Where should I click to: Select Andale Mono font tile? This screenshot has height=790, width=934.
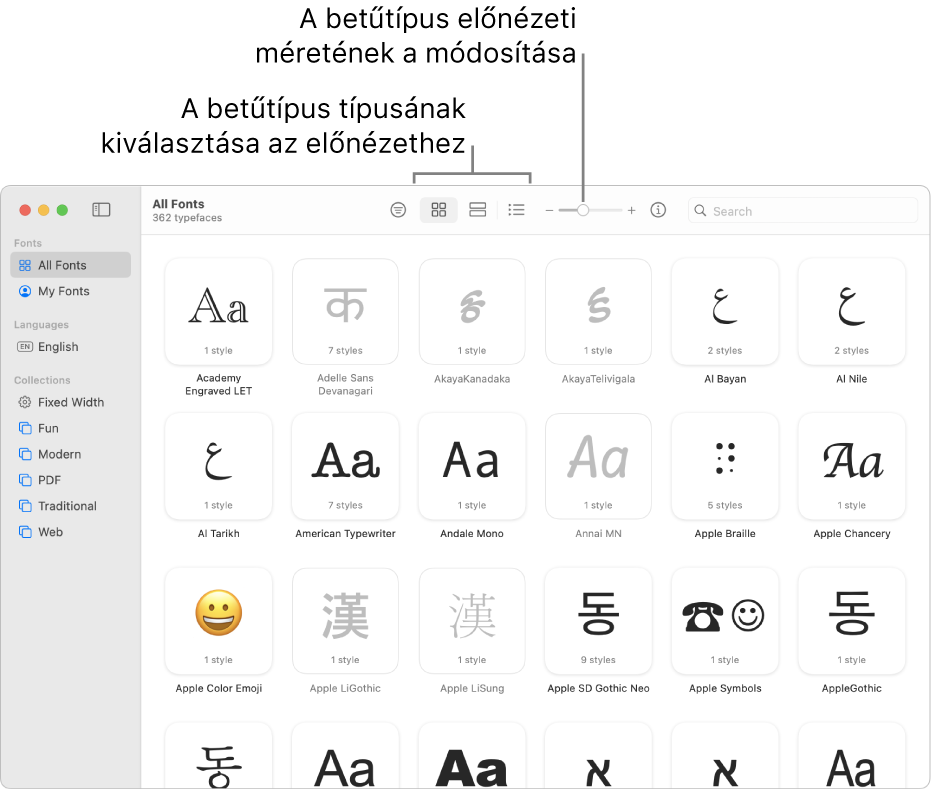point(472,466)
